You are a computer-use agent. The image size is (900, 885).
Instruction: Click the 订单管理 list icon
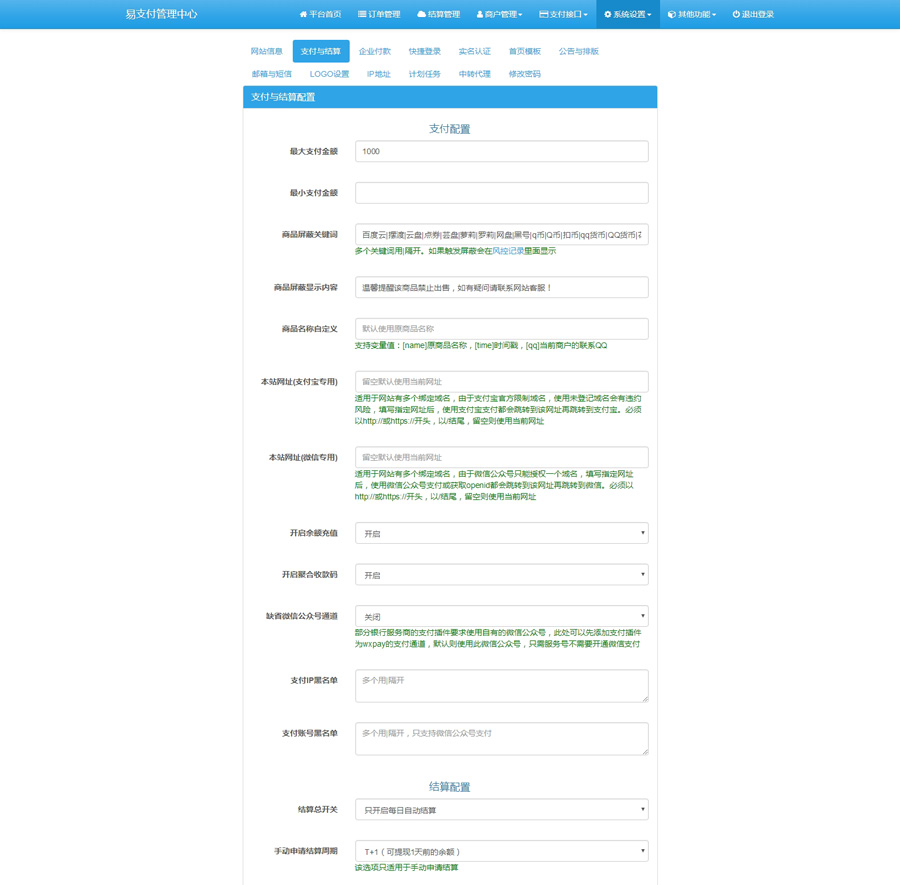point(362,15)
